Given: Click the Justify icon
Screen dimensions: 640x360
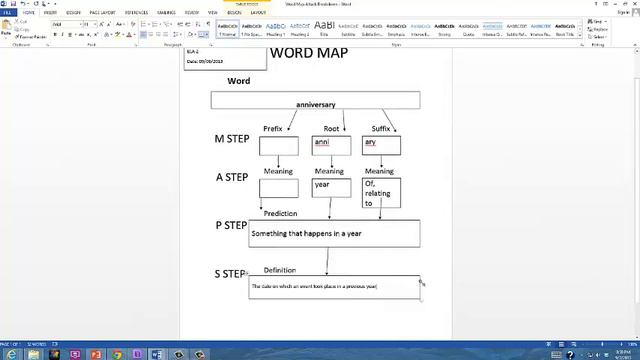Looking at the screenshot, I should coord(165,35).
